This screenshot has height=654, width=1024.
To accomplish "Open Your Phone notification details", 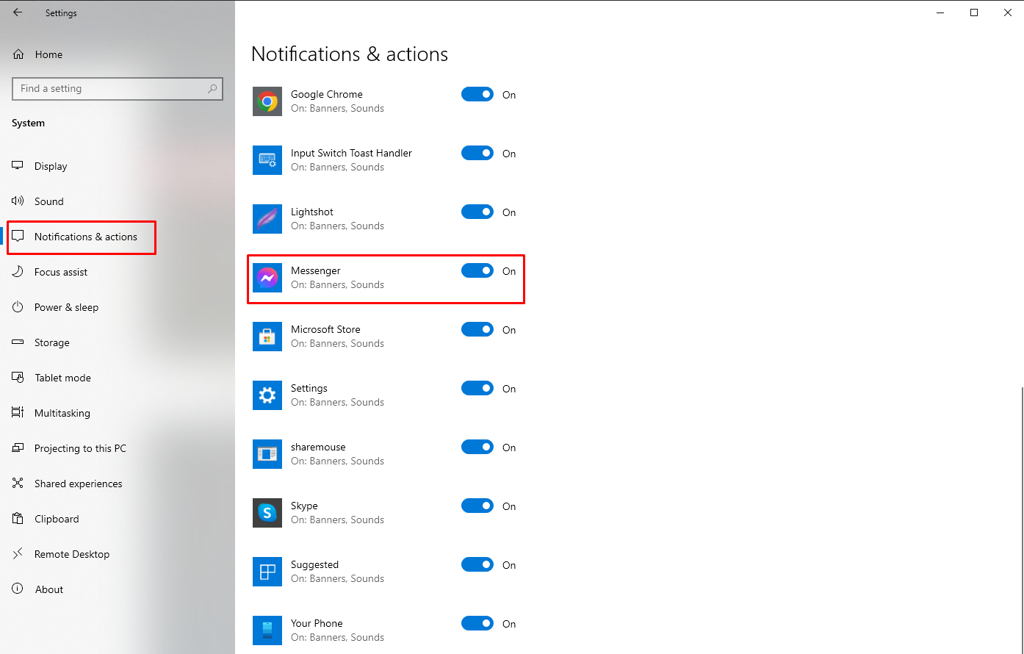I will click(x=337, y=630).
